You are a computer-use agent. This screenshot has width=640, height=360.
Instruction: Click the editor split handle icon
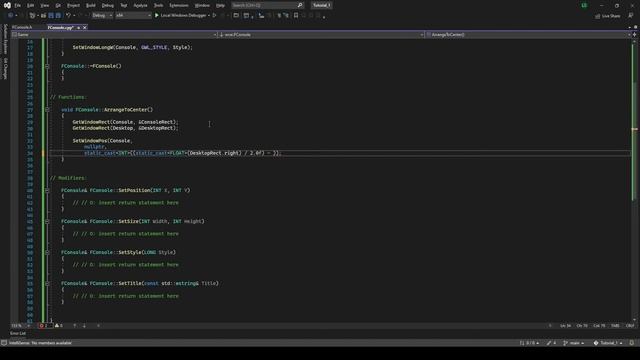coord(634,35)
